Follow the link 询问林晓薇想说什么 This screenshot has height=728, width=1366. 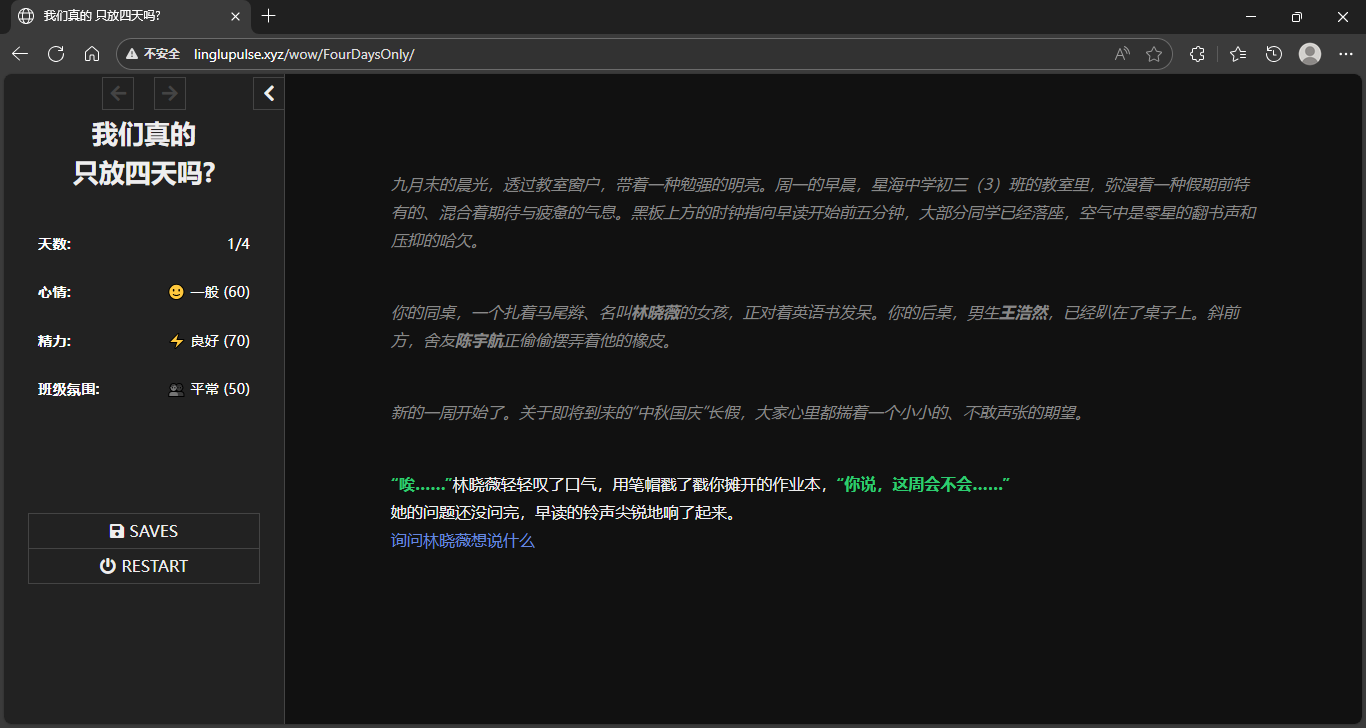462,541
